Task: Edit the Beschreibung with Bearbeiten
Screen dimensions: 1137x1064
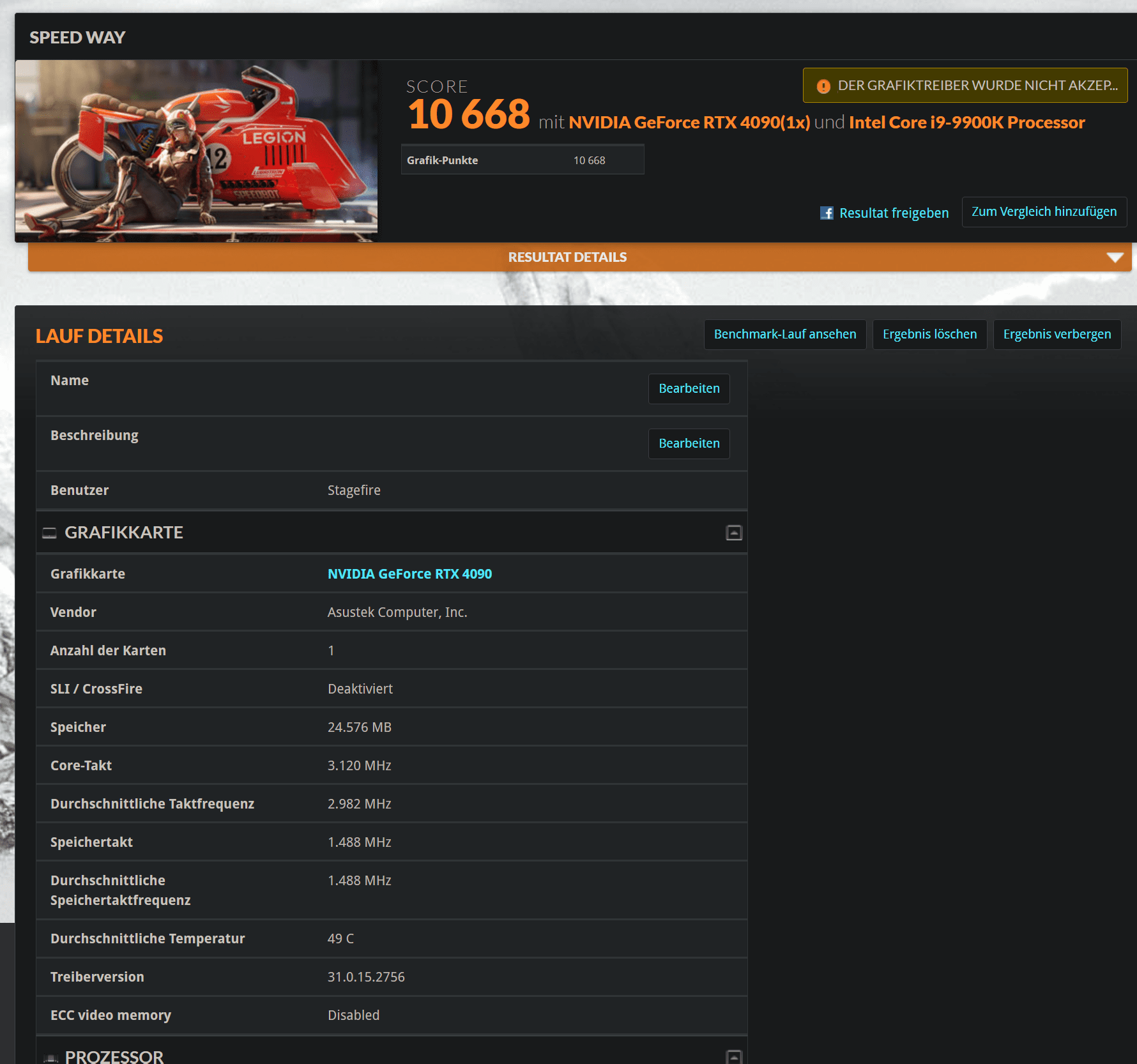Action: pos(689,444)
